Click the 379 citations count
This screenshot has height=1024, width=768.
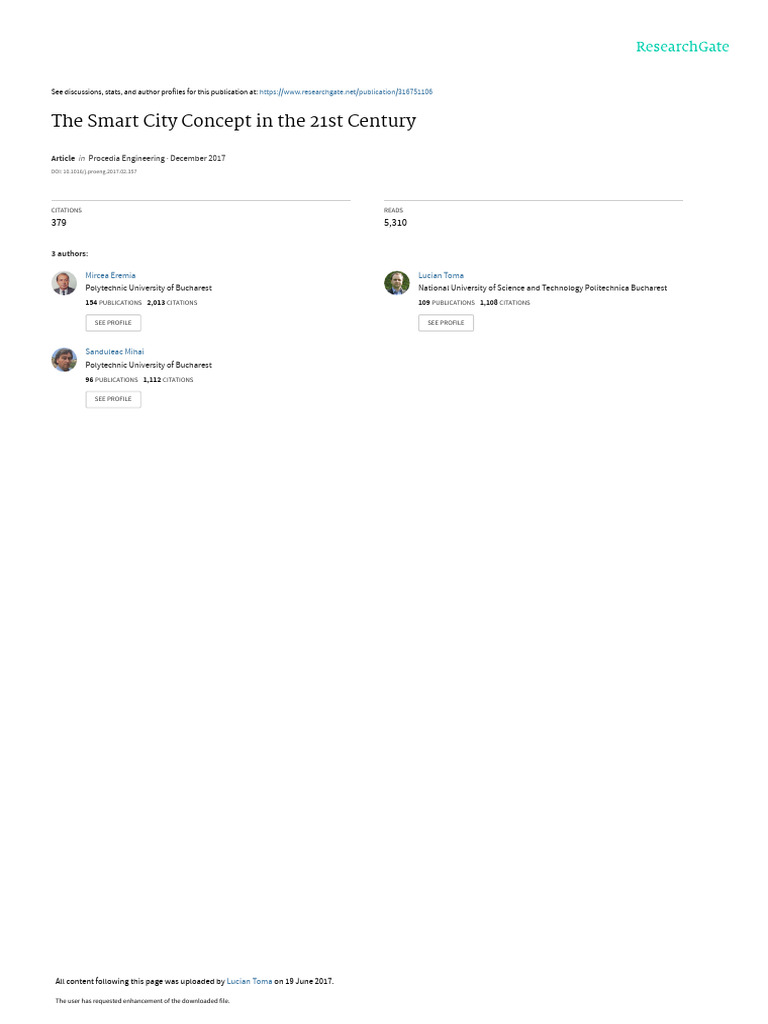[59, 223]
